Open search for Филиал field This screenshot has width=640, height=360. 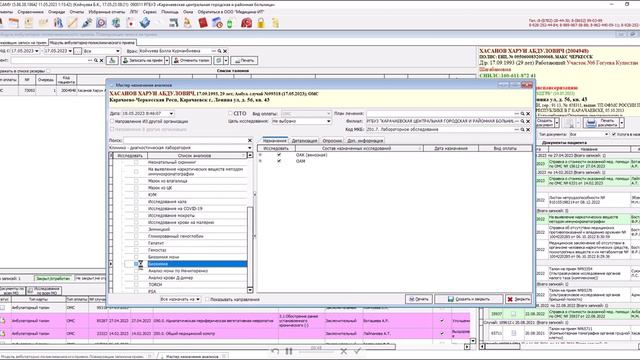coord(522,121)
